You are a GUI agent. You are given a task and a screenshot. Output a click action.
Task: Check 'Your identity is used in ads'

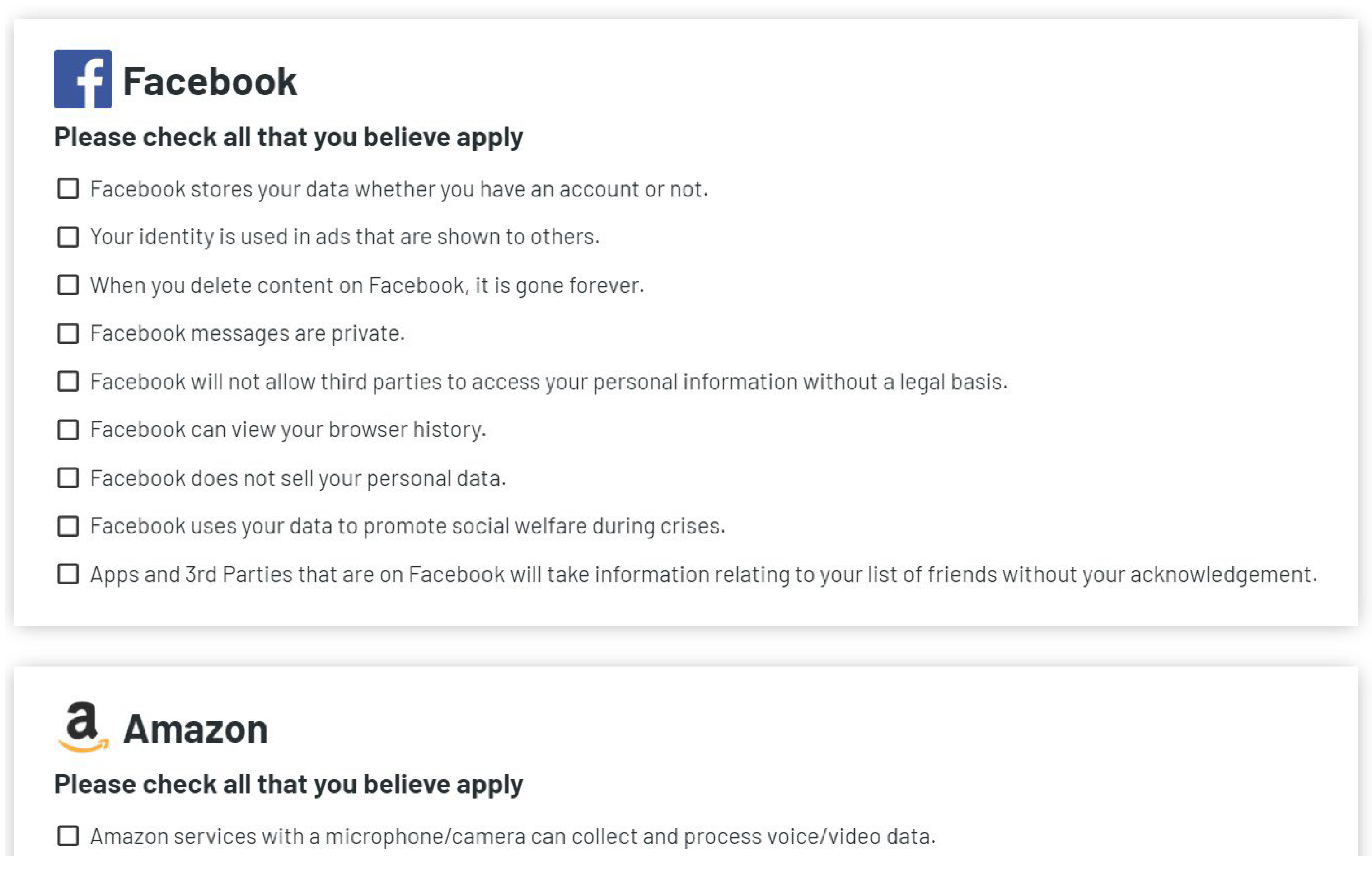[x=68, y=236]
